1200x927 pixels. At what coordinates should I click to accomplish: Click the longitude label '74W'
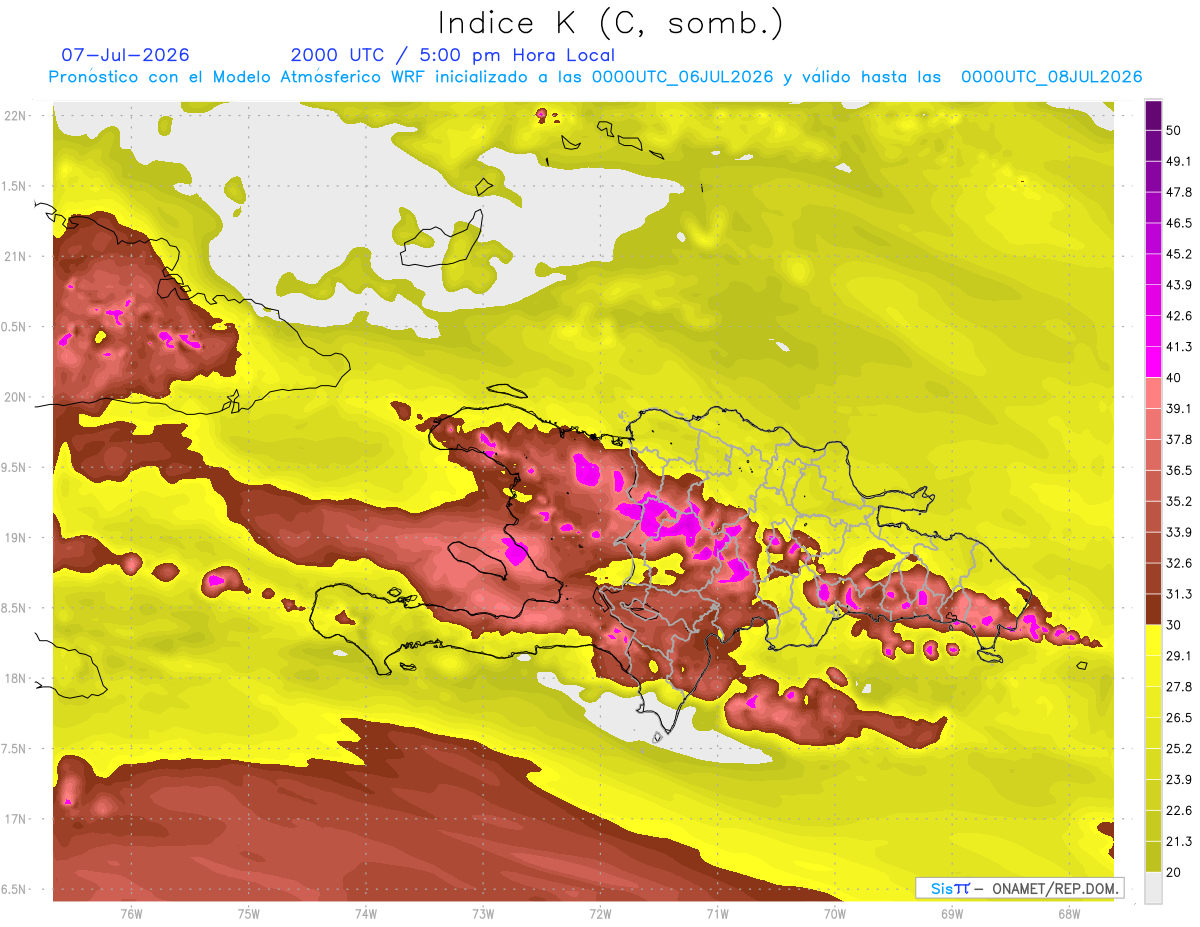pos(365,914)
